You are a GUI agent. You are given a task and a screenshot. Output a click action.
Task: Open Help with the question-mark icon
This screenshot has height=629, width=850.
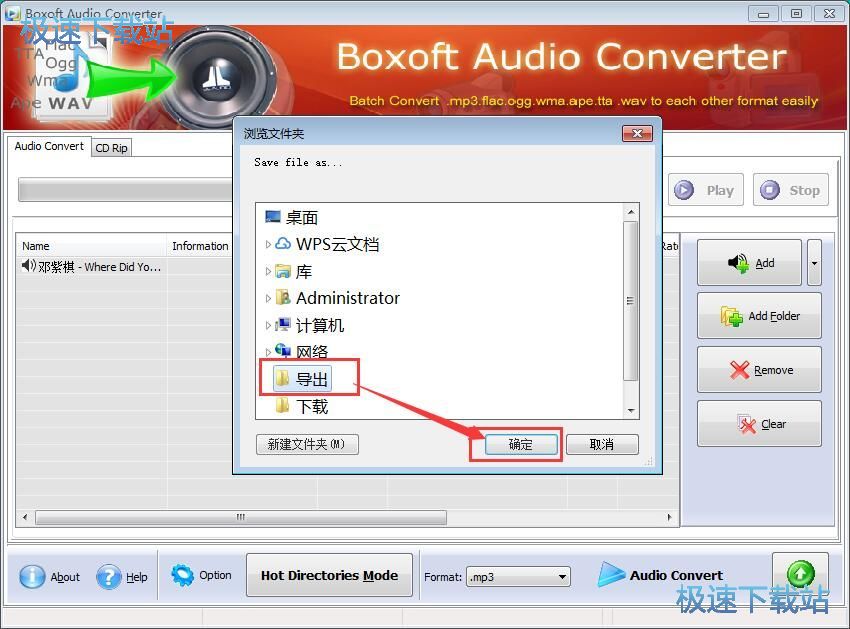tap(109, 576)
